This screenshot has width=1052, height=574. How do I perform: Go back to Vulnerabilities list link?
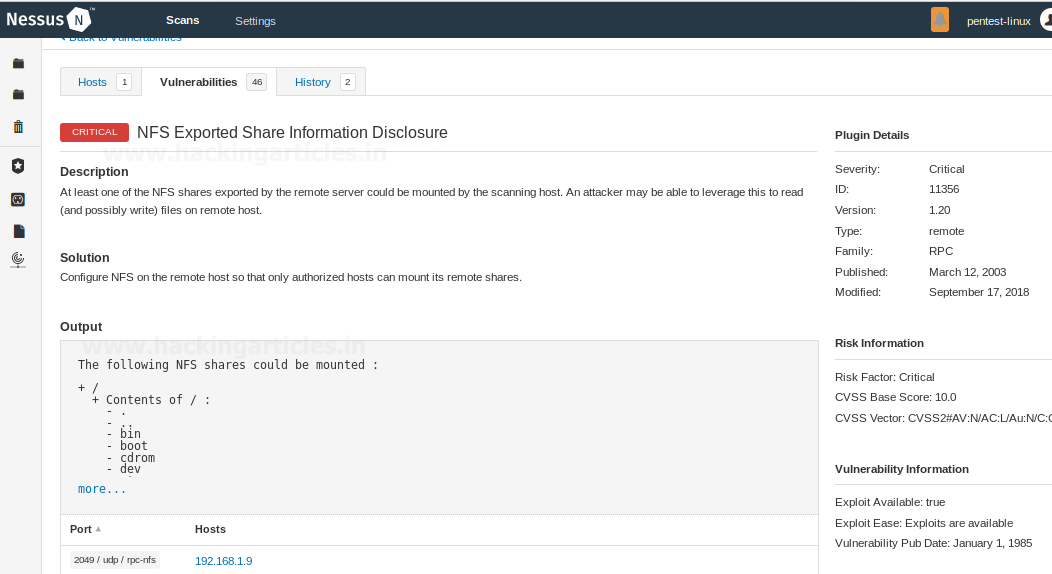click(x=122, y=38)
